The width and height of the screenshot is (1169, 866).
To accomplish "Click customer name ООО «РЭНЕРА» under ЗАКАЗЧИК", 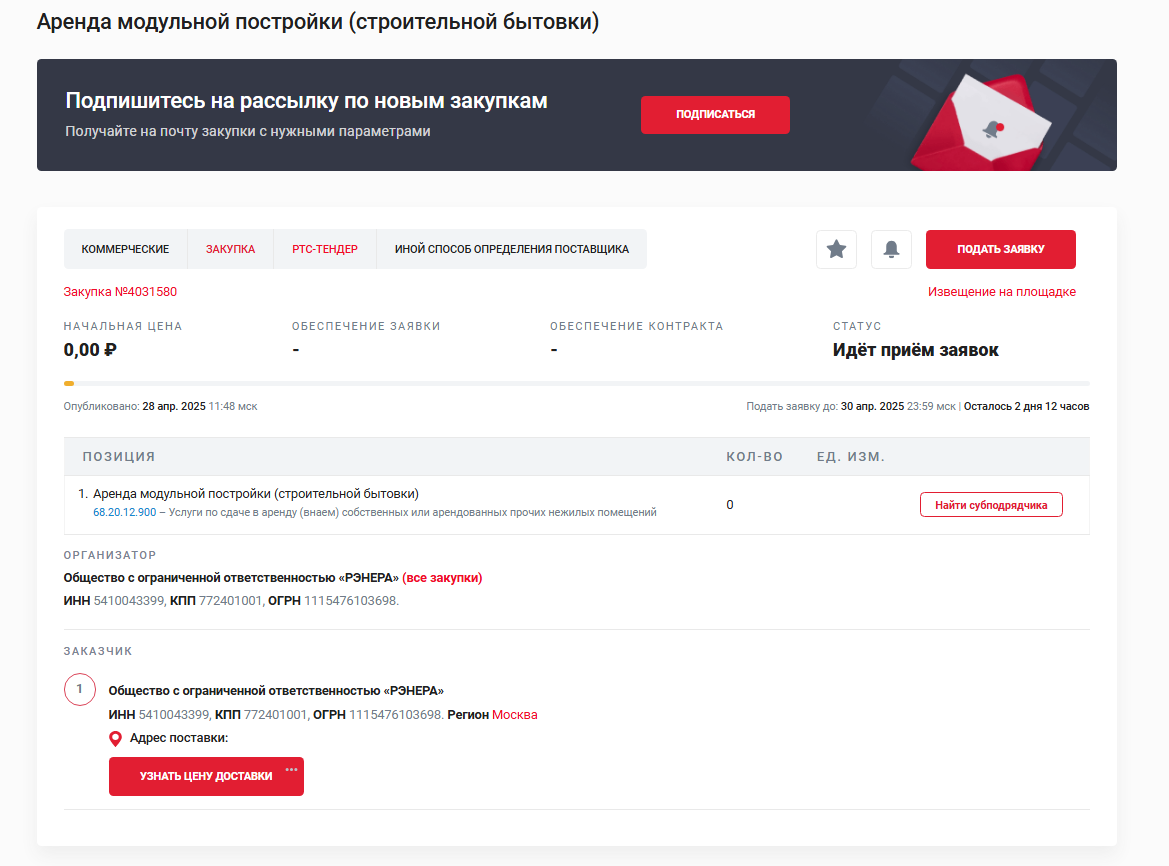I will coord(276,691).
